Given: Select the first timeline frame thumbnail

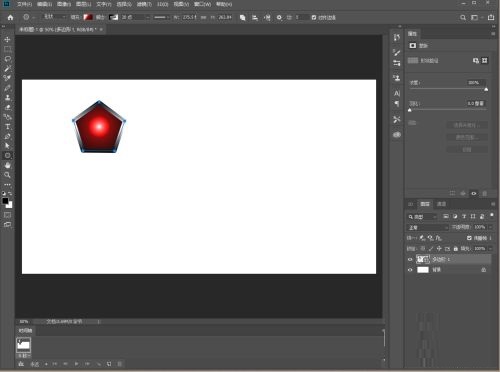Looking at the screenshot, I should click(23, 345).
